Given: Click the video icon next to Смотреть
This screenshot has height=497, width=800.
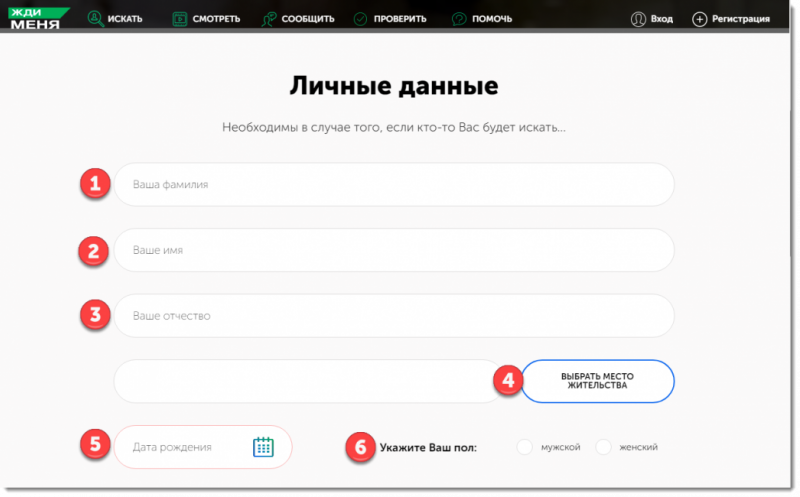Looking at the screenshot, I should pyautogui.click(x=180, y=19).
